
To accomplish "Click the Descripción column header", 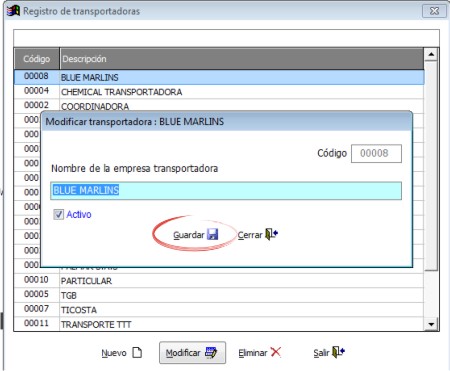I will coord(242,59).
